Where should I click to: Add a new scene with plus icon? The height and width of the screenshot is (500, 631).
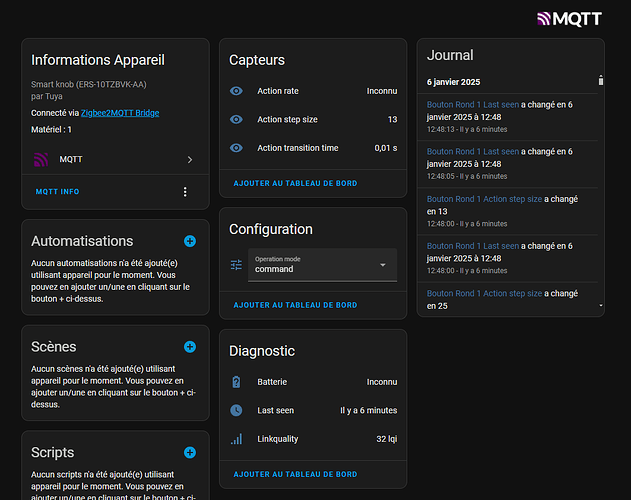190,347
